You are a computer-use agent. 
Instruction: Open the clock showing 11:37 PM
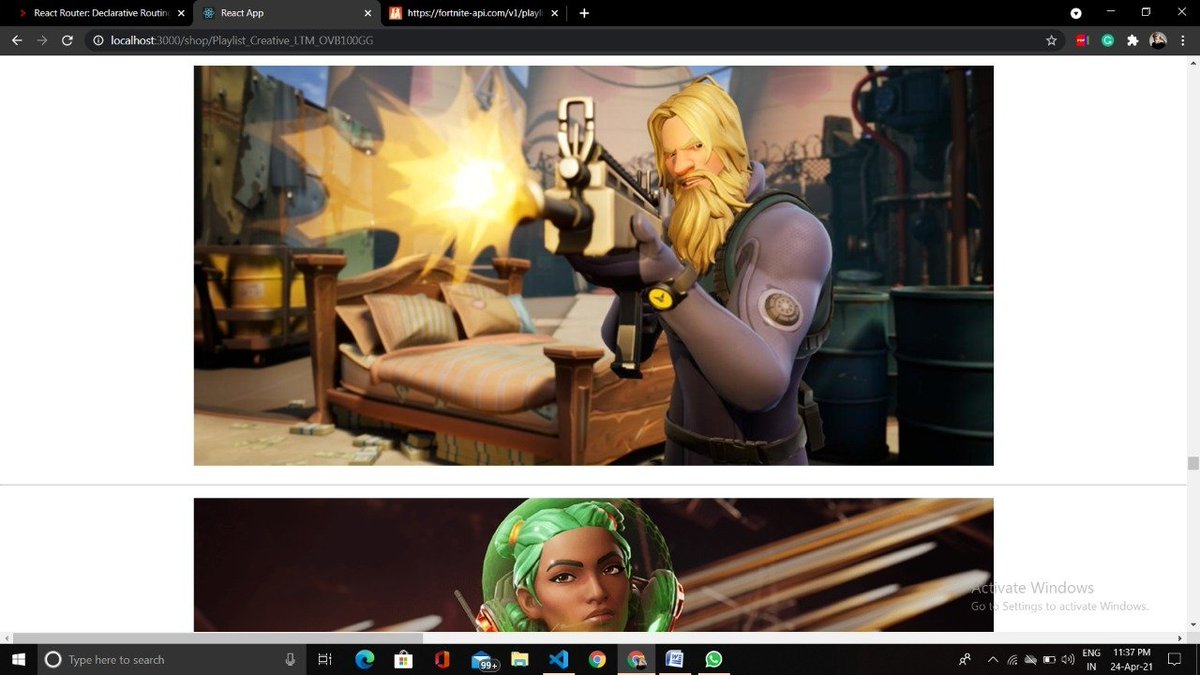(x=1131, y=659)
